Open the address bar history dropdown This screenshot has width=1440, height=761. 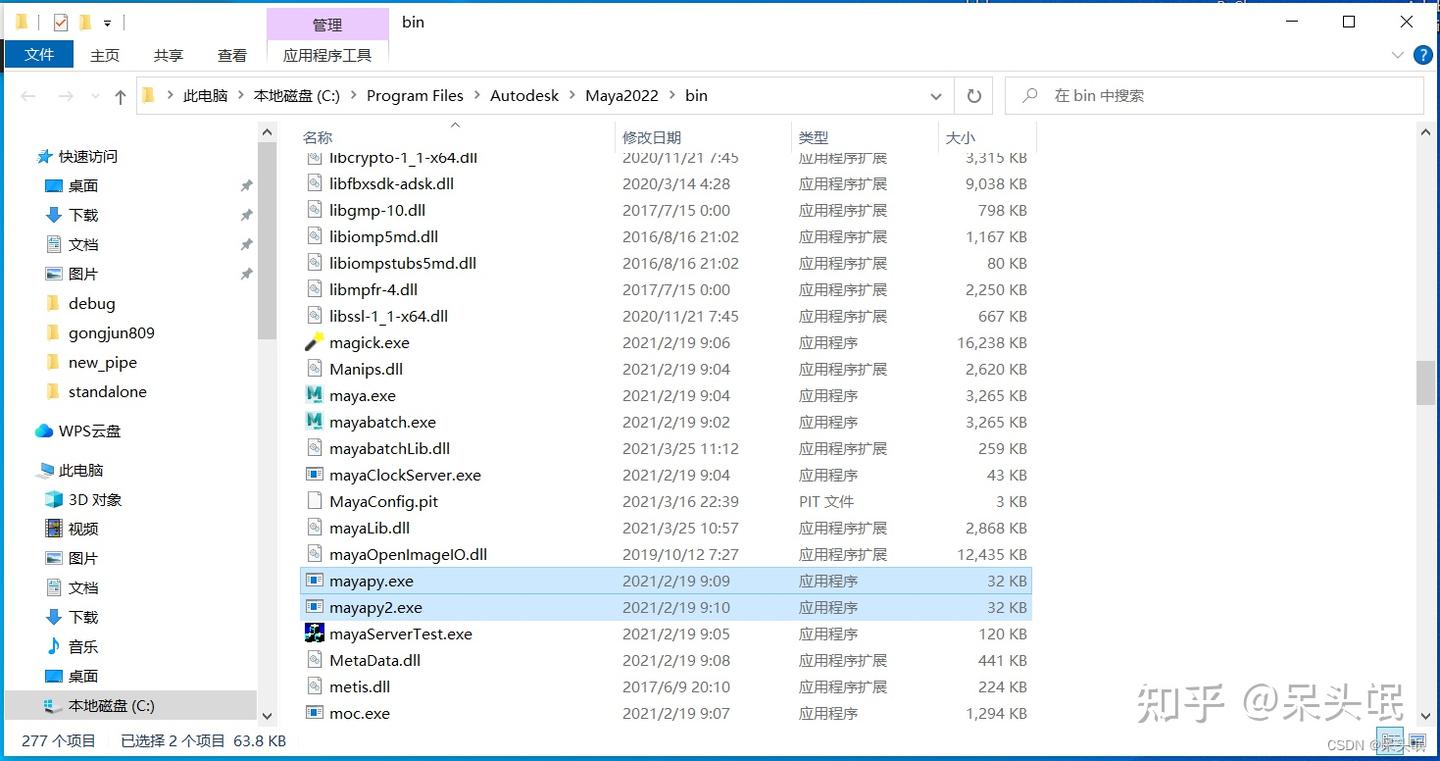(935, 95)
